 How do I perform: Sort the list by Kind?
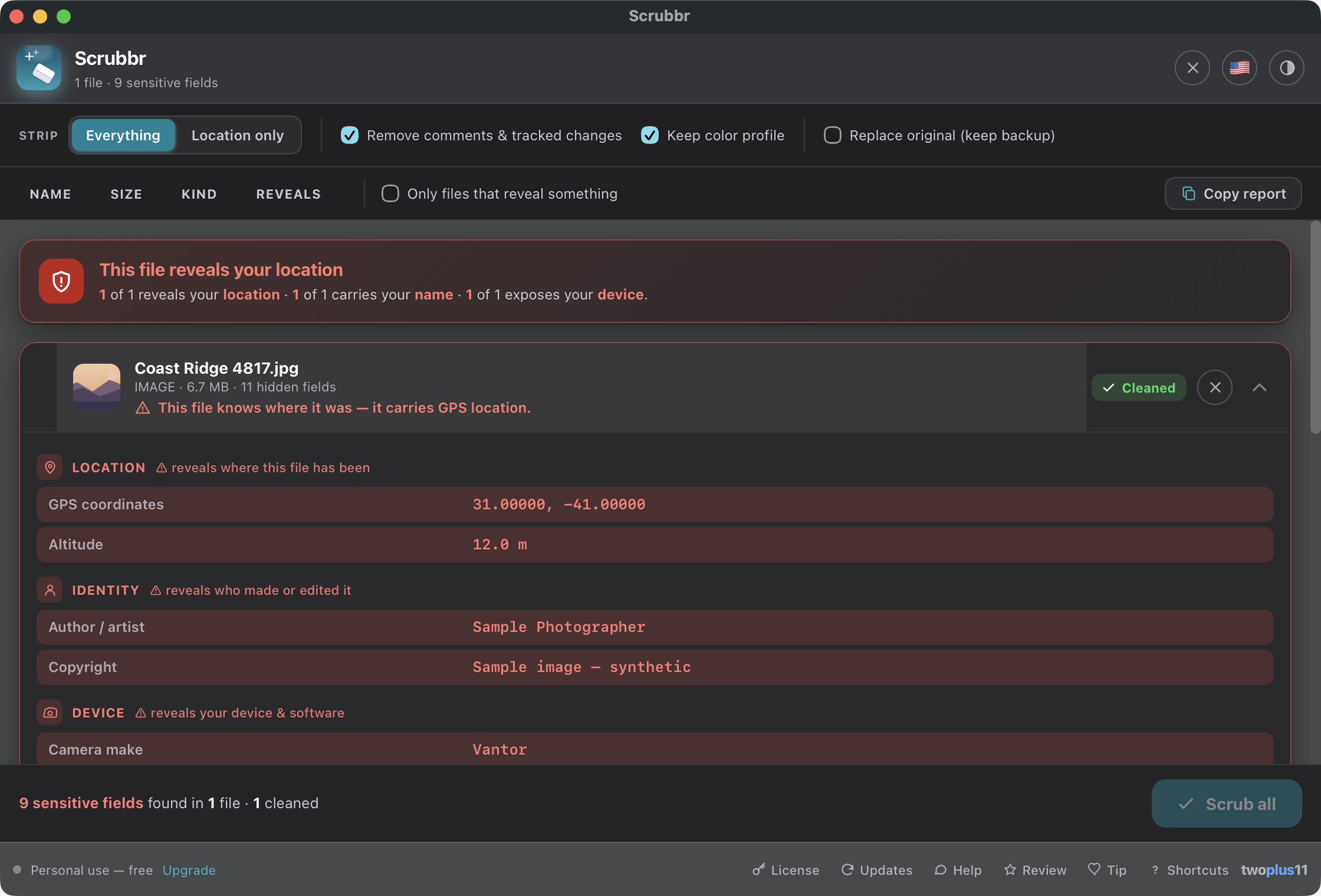point(199,194)
